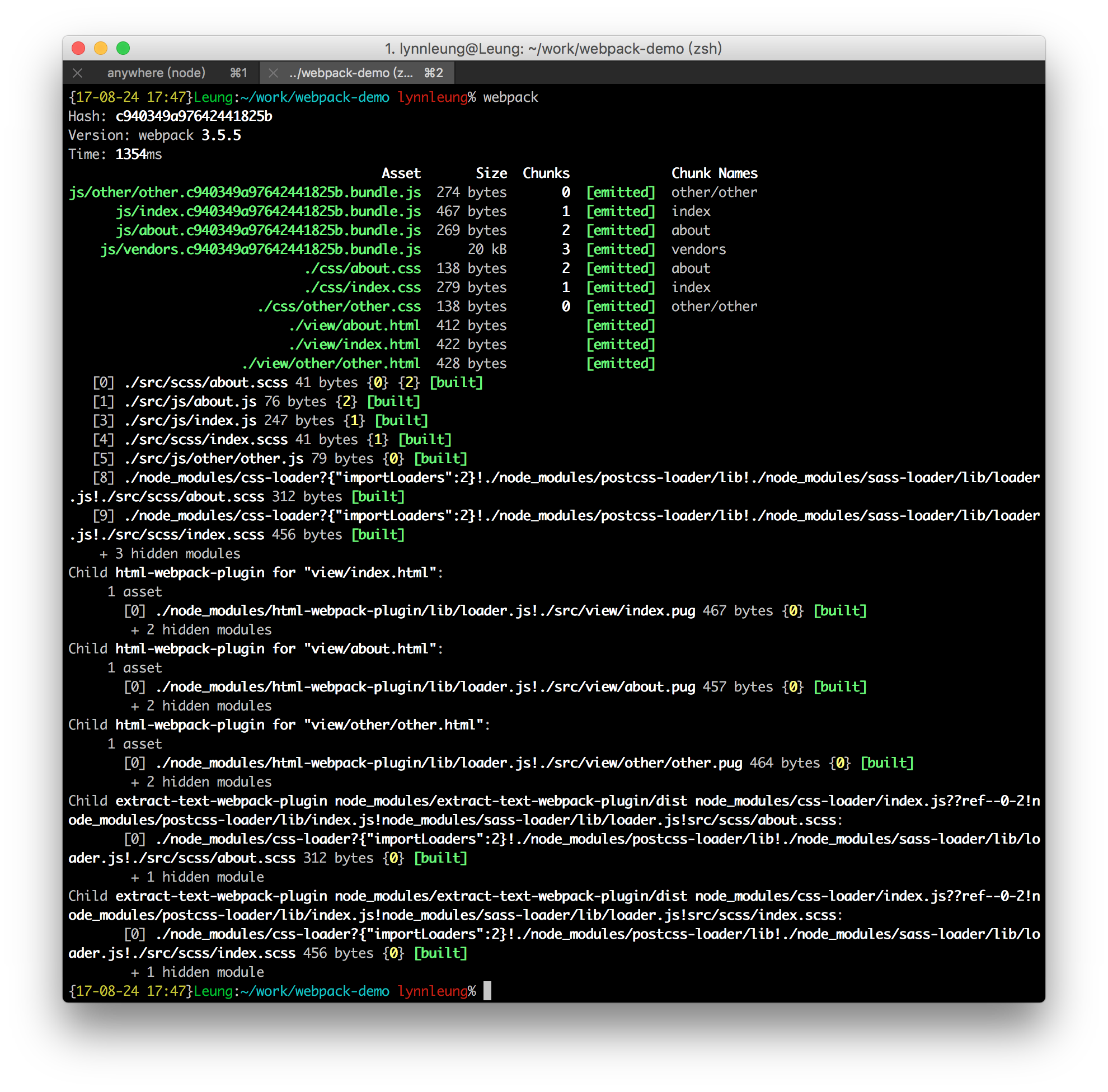Click the webpack command in first prompt
The height and width of the screenshot is (1092, 1108).
tap(510, 97)
